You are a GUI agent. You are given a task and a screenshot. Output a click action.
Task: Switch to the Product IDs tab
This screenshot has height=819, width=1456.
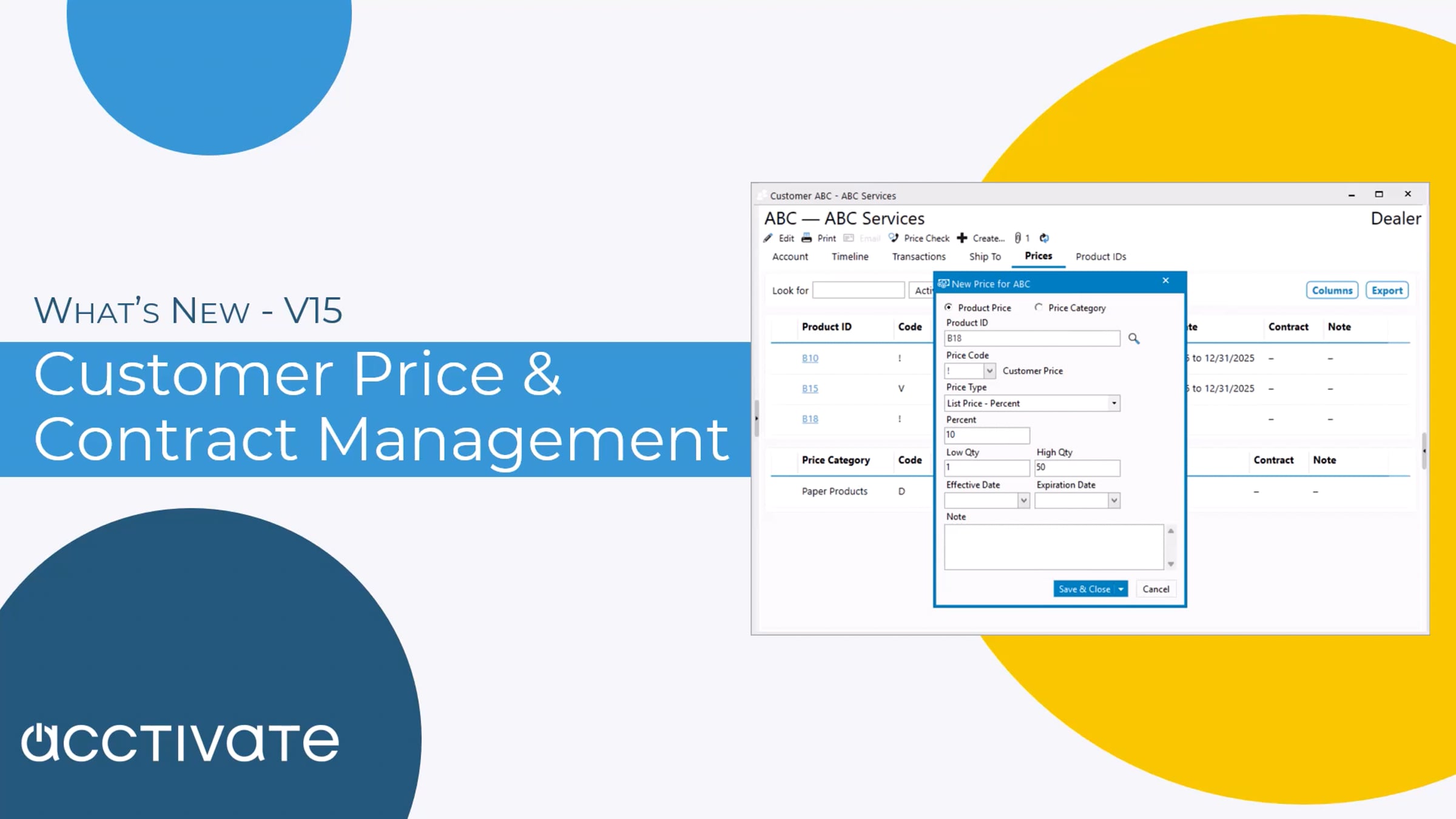coord(1100,257)
